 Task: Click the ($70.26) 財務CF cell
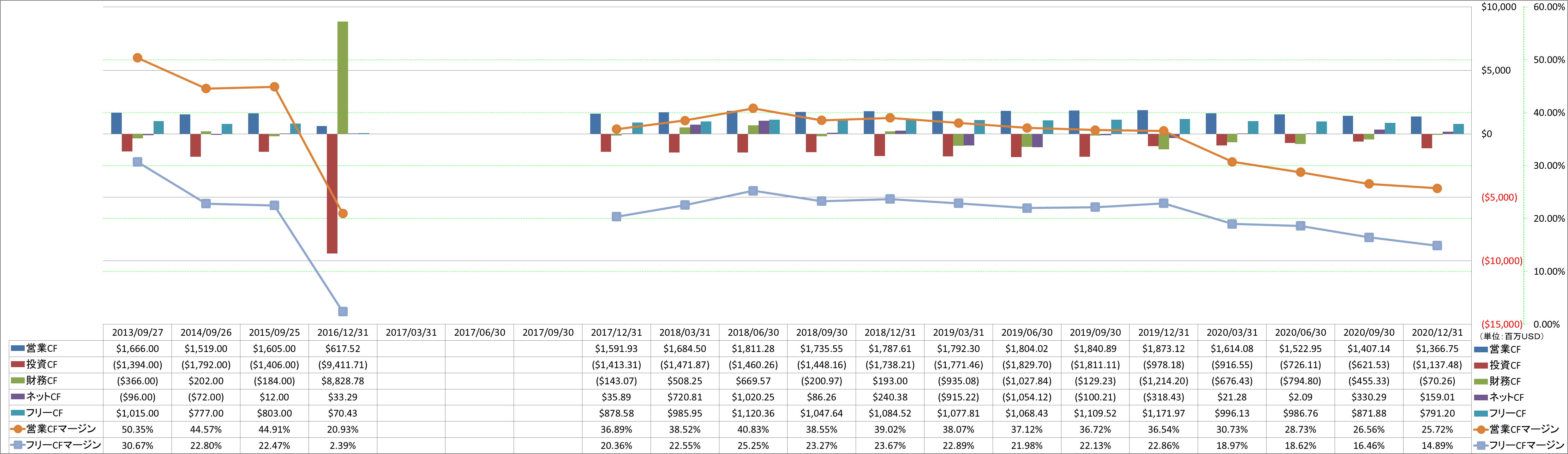point(1437,381)
